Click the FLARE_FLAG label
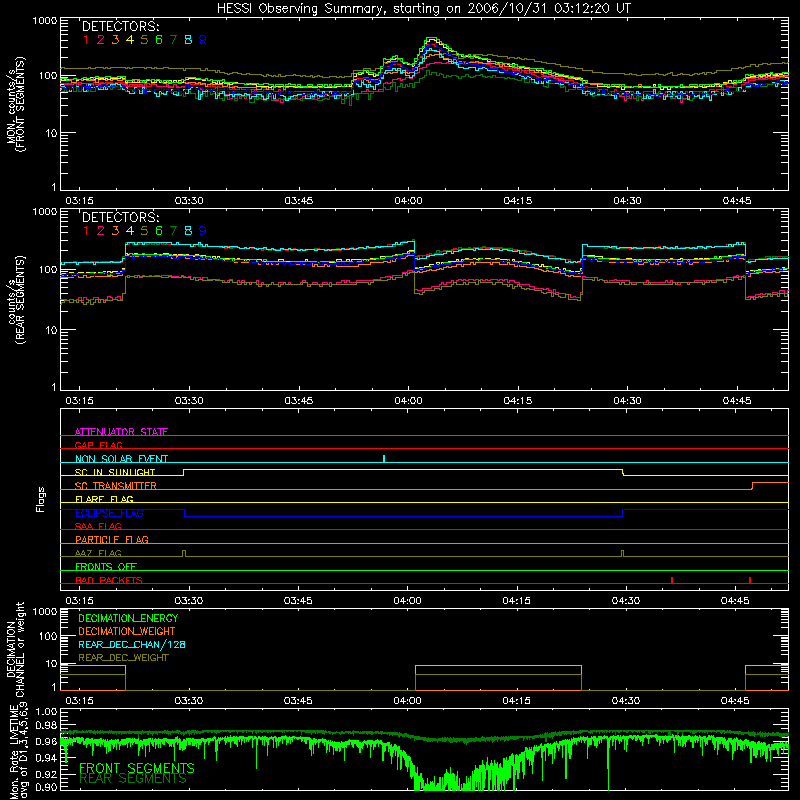This screenshot has width=800, height=800. (x=104, y=499)
